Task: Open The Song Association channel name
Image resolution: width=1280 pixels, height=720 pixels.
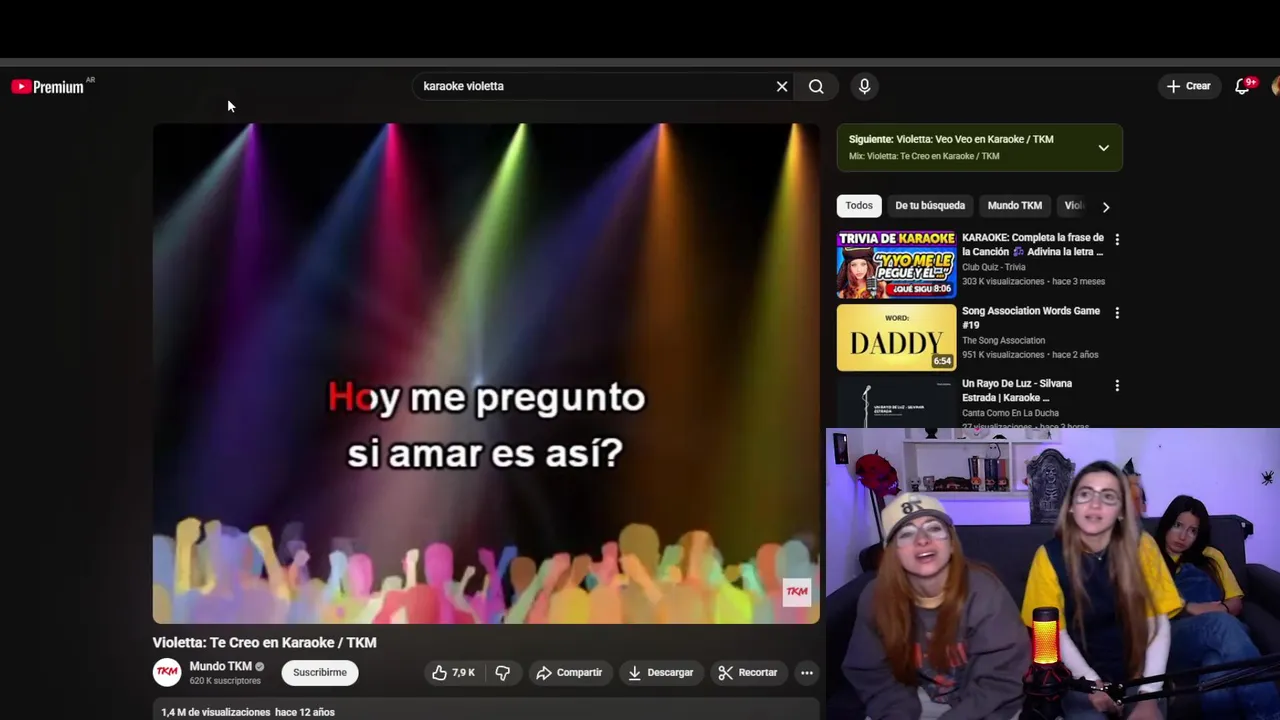Action: tap(1003, 341)
